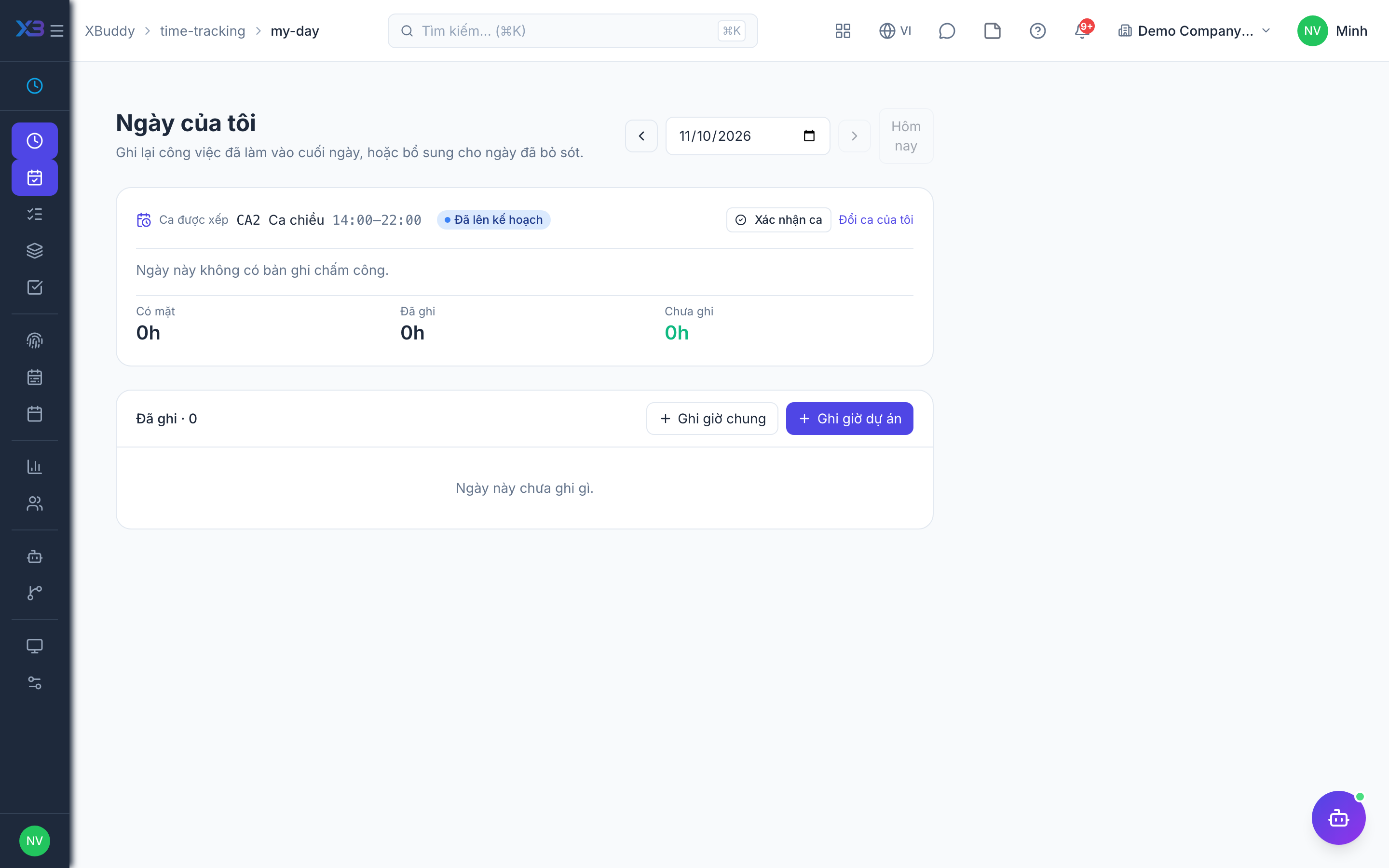The image size is (1389, 868).
Task: Click the Ghi giờ chung button
Action: tap(712, 419)
